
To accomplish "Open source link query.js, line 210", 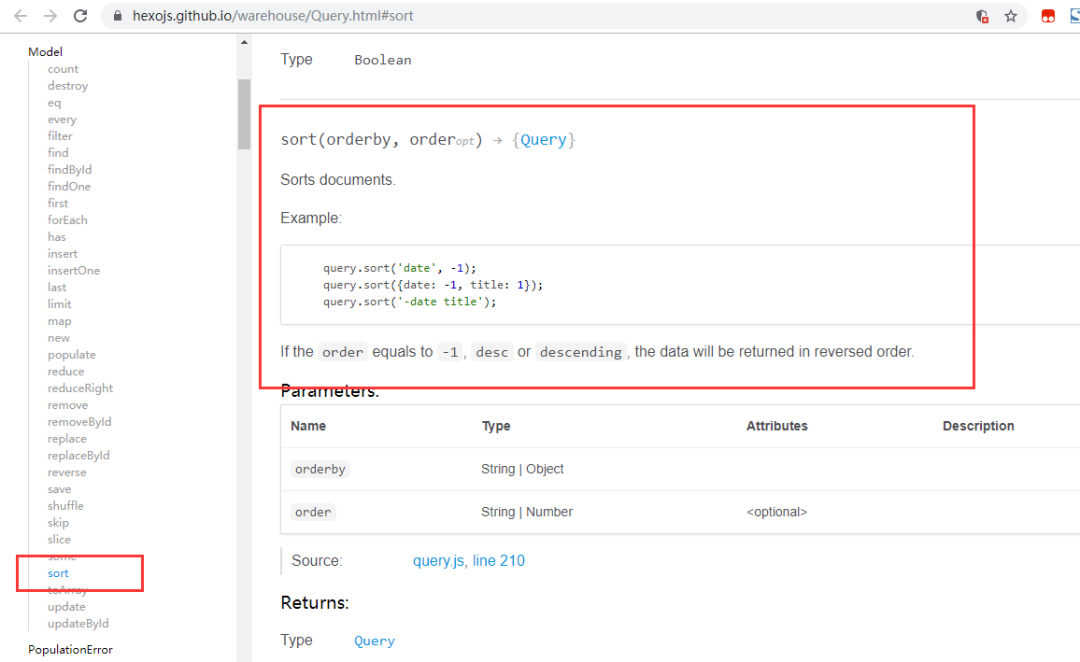I will [x=468, y=561].
